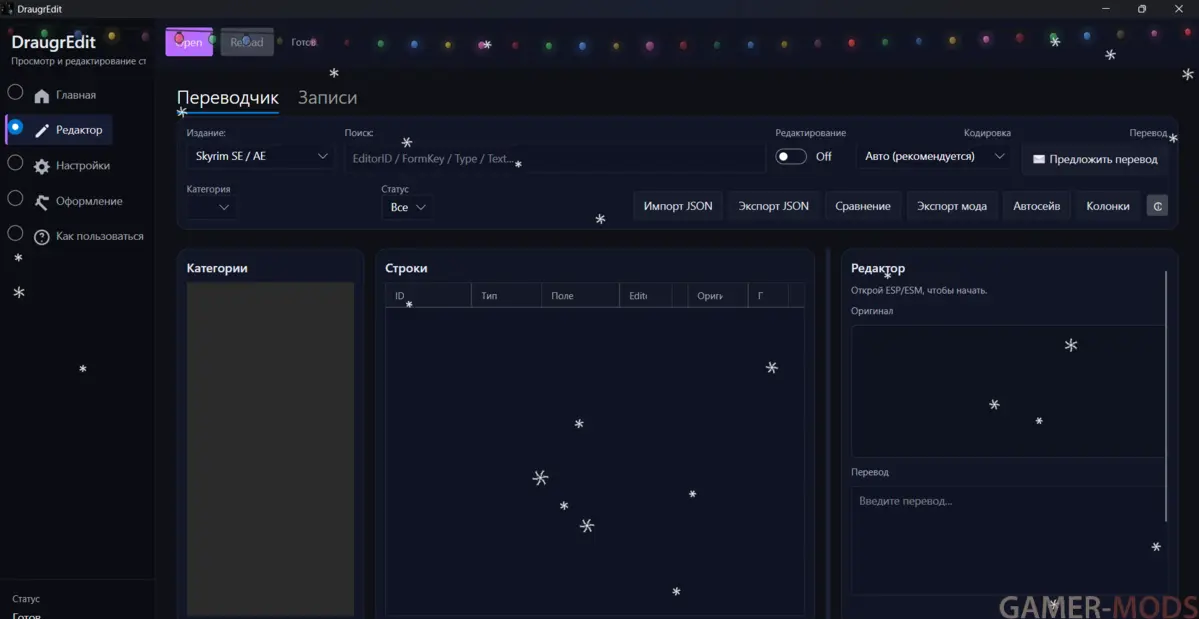Click the home icon beside Главная

coord(41,96)
